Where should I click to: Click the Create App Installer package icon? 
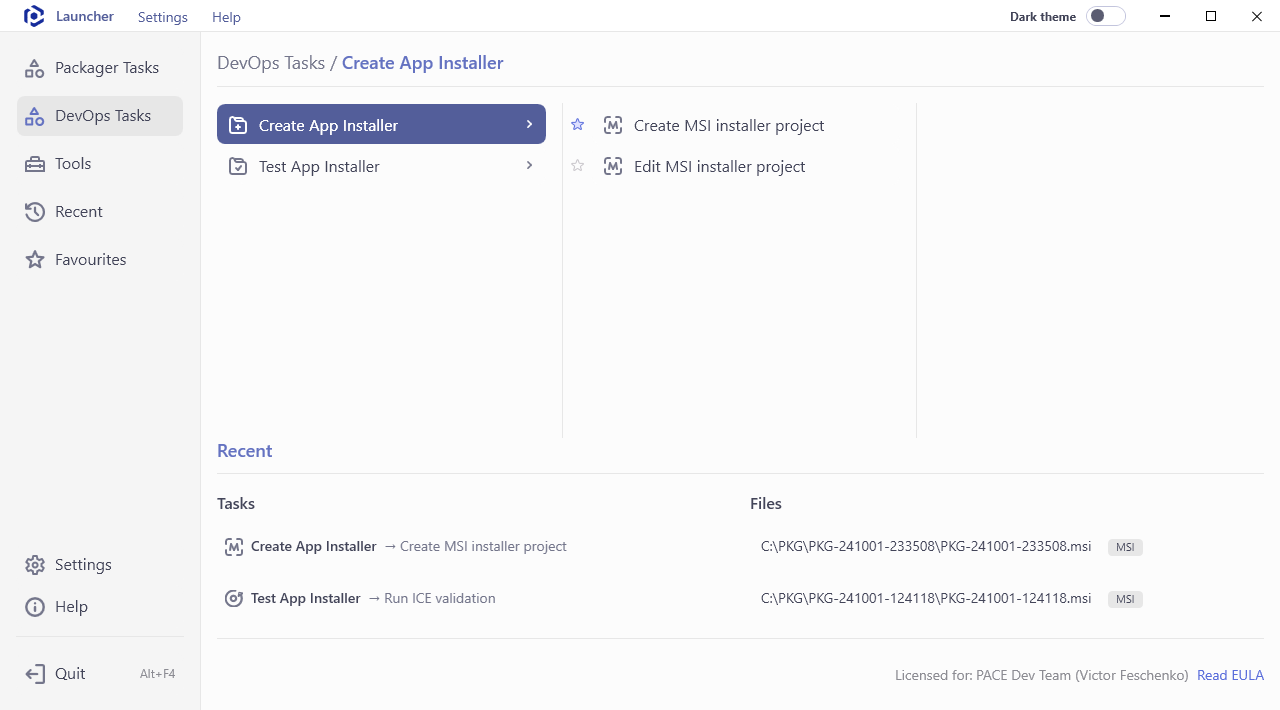[238, 125]
